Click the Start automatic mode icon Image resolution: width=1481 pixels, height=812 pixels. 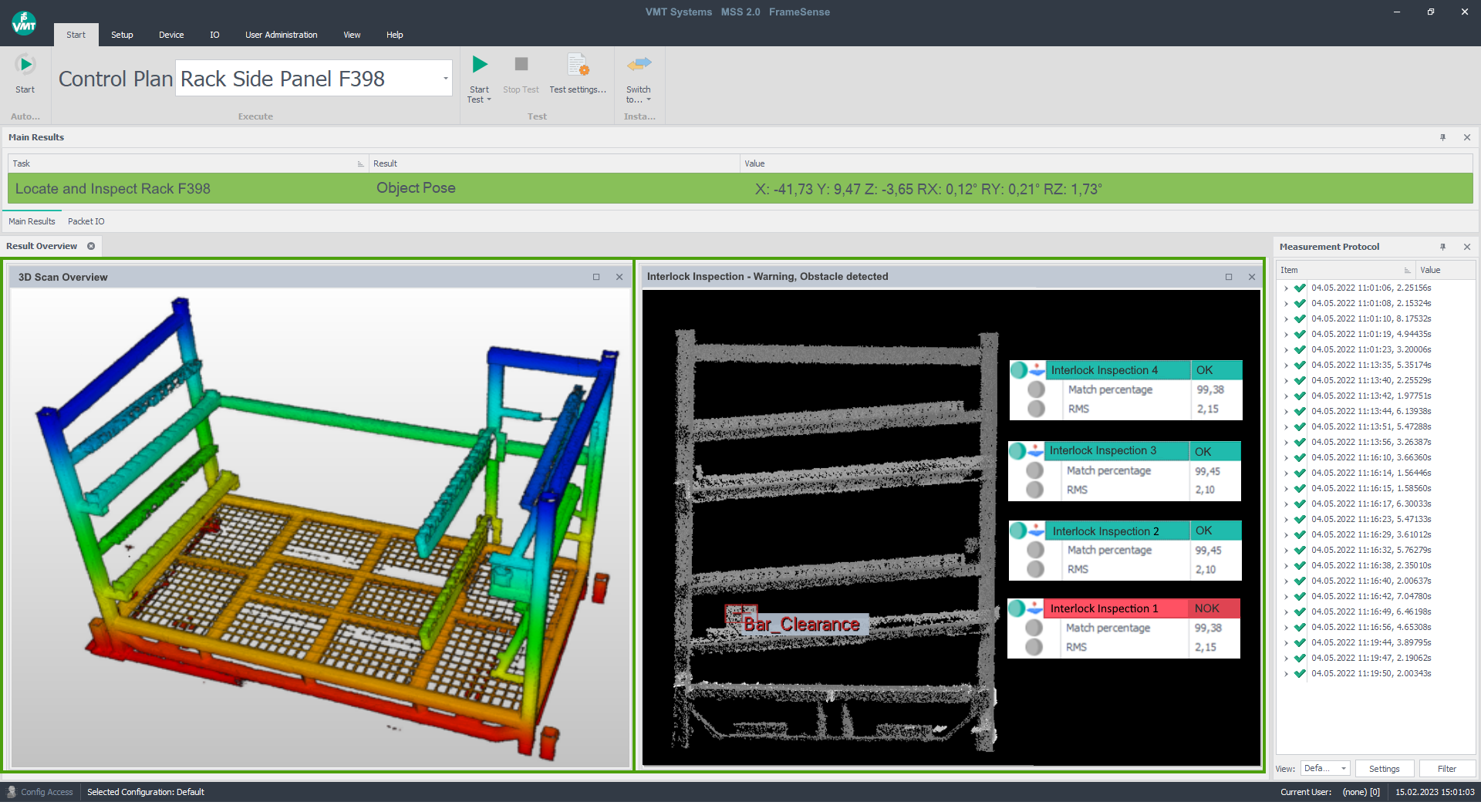(x=25, y=66)
